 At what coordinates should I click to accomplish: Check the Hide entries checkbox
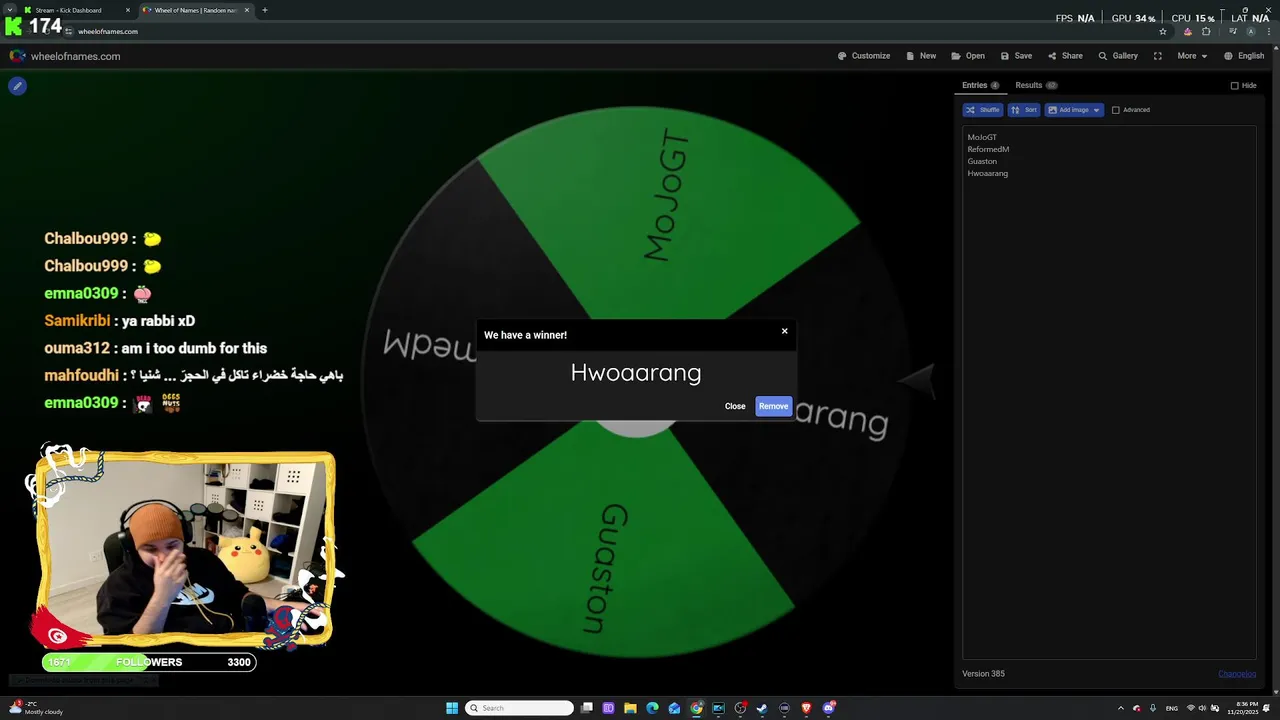point(1234,86)
